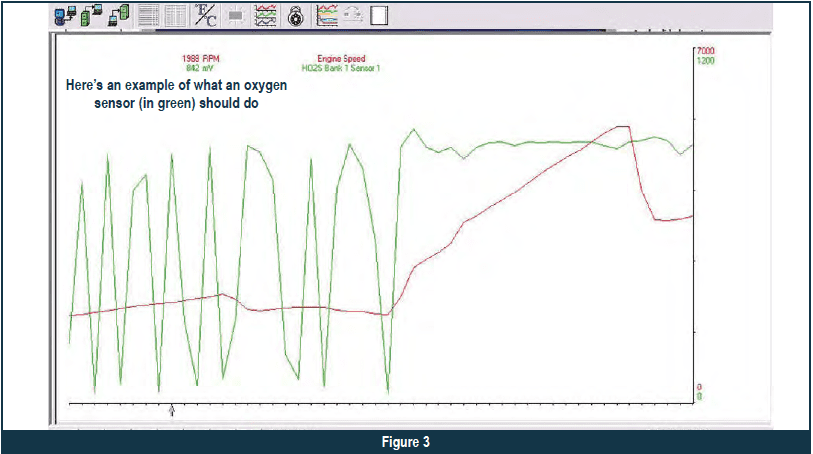Click the 7000 maximum value on right axis

coord(703,50)
